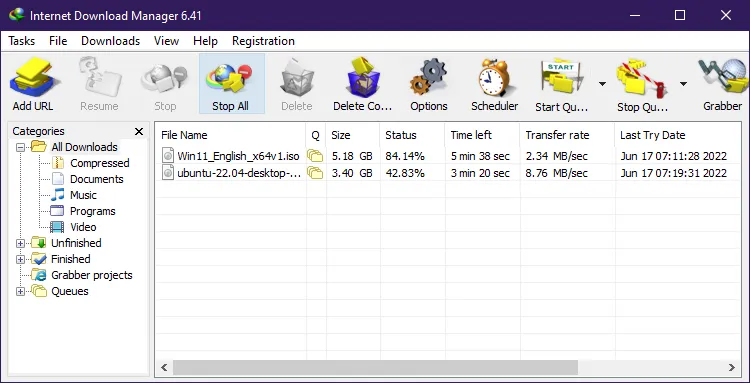
Task: Expand the Unfinished category node
Action: pyautogui.click(x=20, y=243)
